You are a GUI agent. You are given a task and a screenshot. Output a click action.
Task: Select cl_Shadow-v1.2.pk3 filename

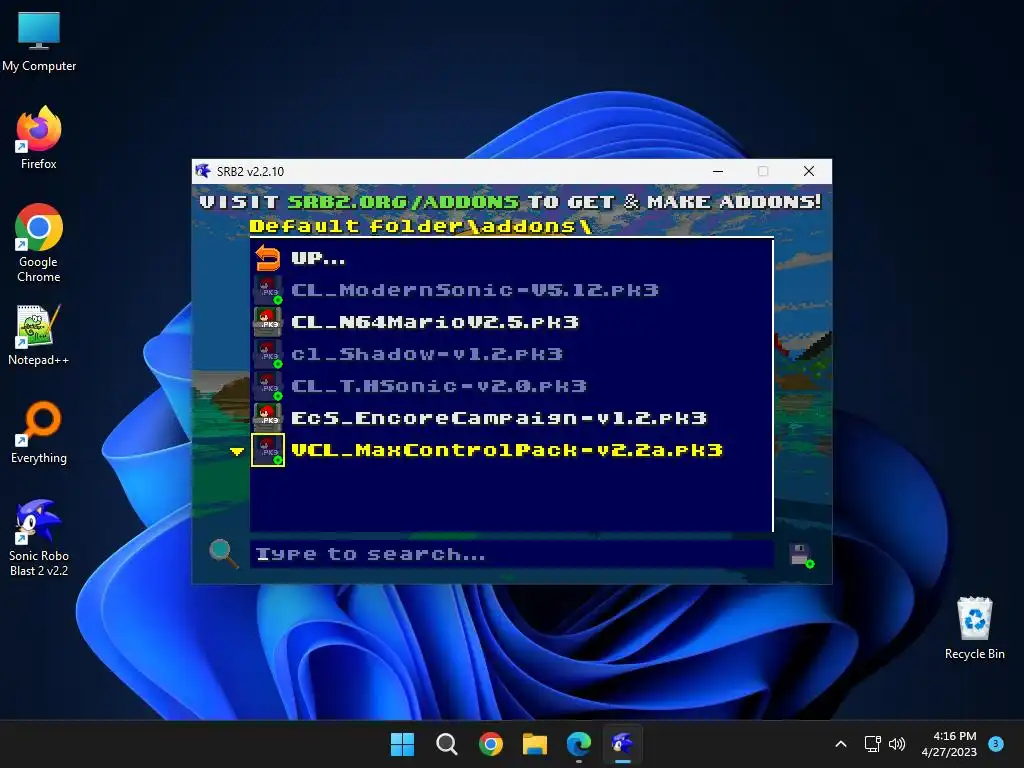(x=427, y=354)
